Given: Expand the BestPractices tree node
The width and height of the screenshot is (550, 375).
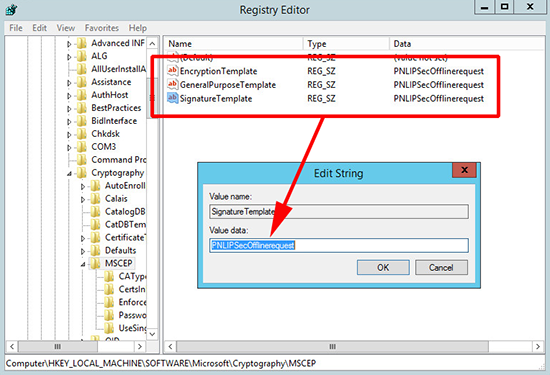Looking at the screenshot, I should 69,109.
